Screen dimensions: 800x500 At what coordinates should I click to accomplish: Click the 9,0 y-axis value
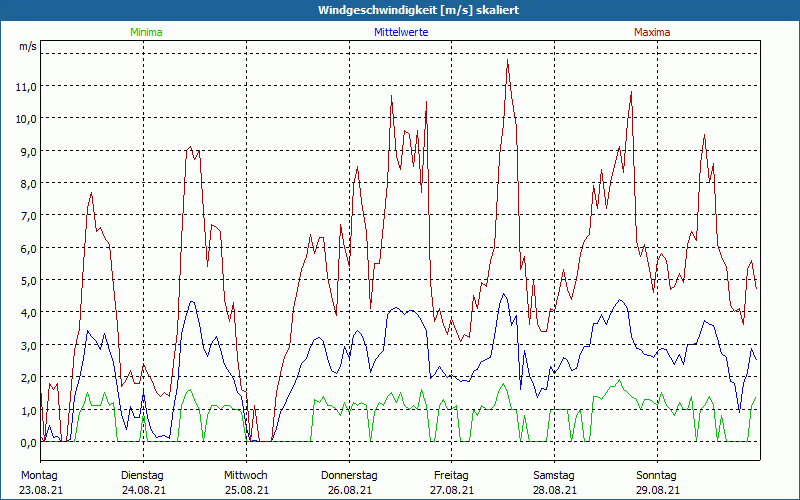[28, 152]
